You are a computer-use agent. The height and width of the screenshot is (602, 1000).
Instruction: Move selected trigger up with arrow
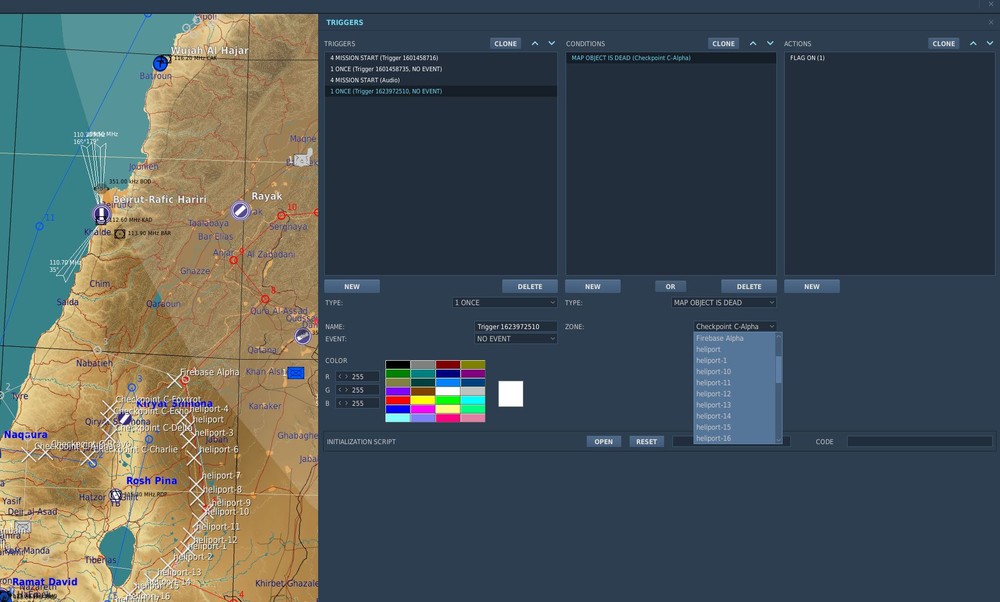pyautogui.click(x=535, y=44)
